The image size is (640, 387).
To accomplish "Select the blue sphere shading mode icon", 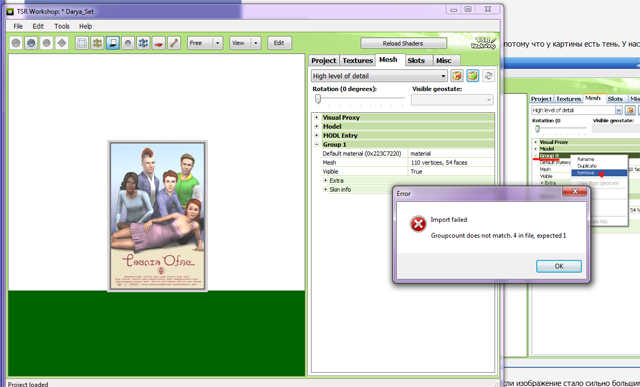I will click(x=31, y=43).
